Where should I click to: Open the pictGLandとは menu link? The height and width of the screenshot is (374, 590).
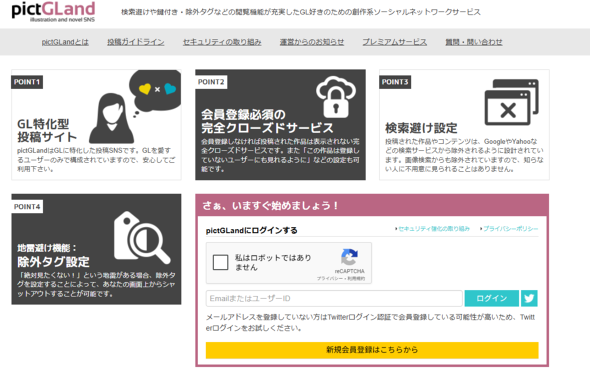tap(65, 42)
